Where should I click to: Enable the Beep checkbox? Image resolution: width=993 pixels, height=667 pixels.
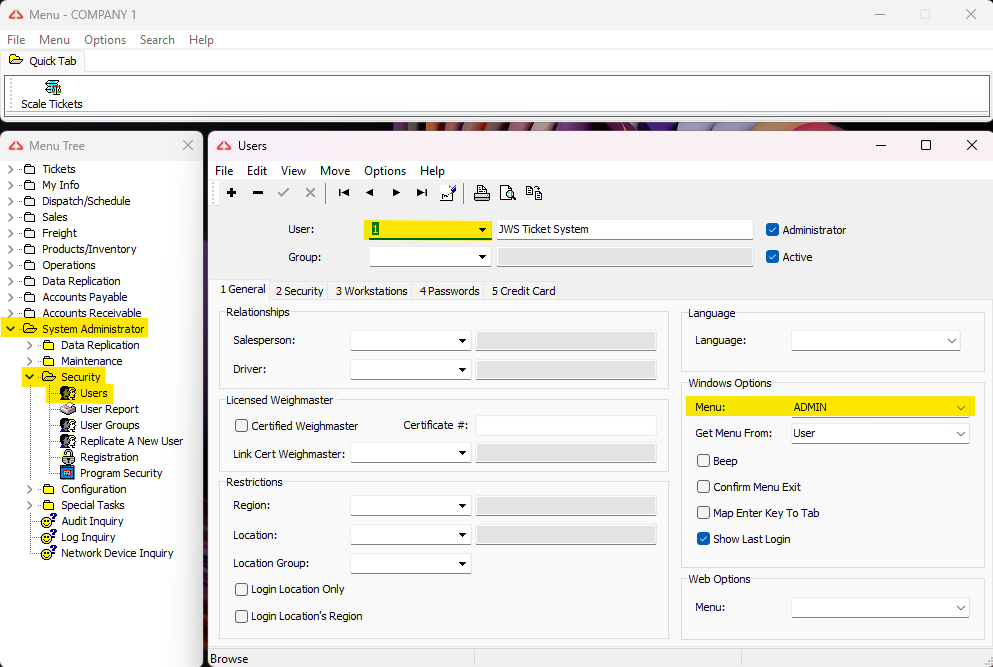tap(703, 461)
